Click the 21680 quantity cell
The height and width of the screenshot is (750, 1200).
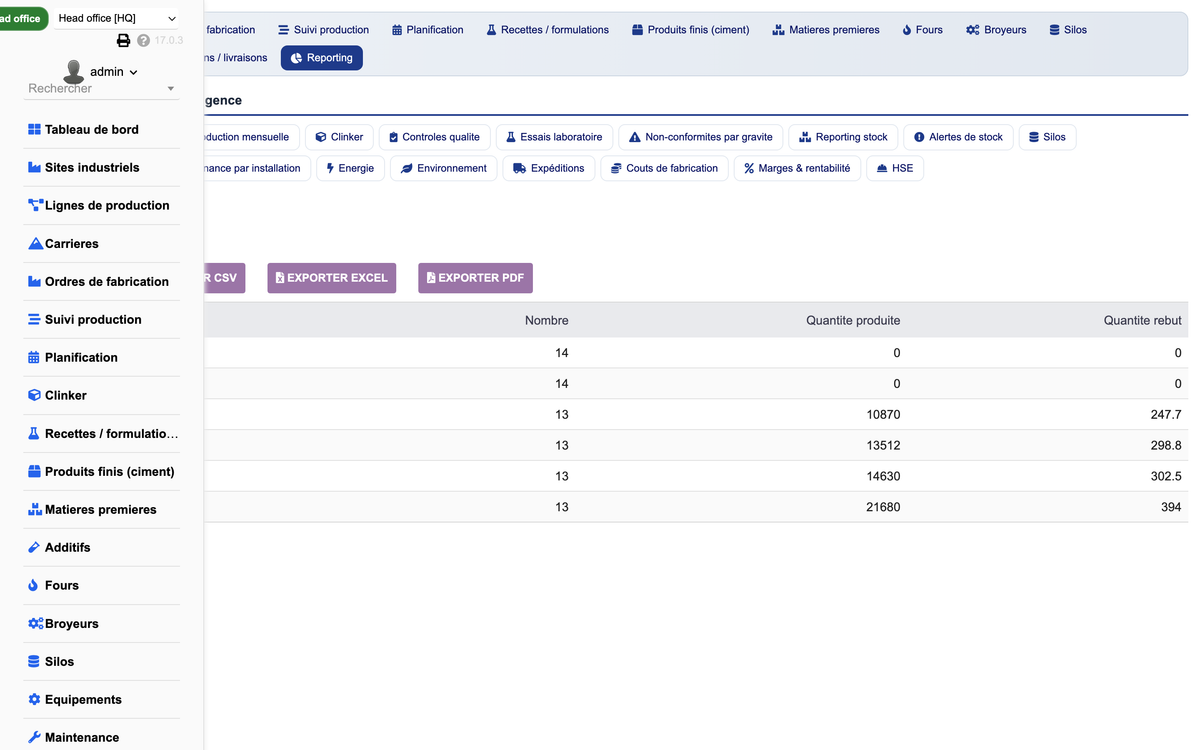pyautogui.click(x=883, y=507)
